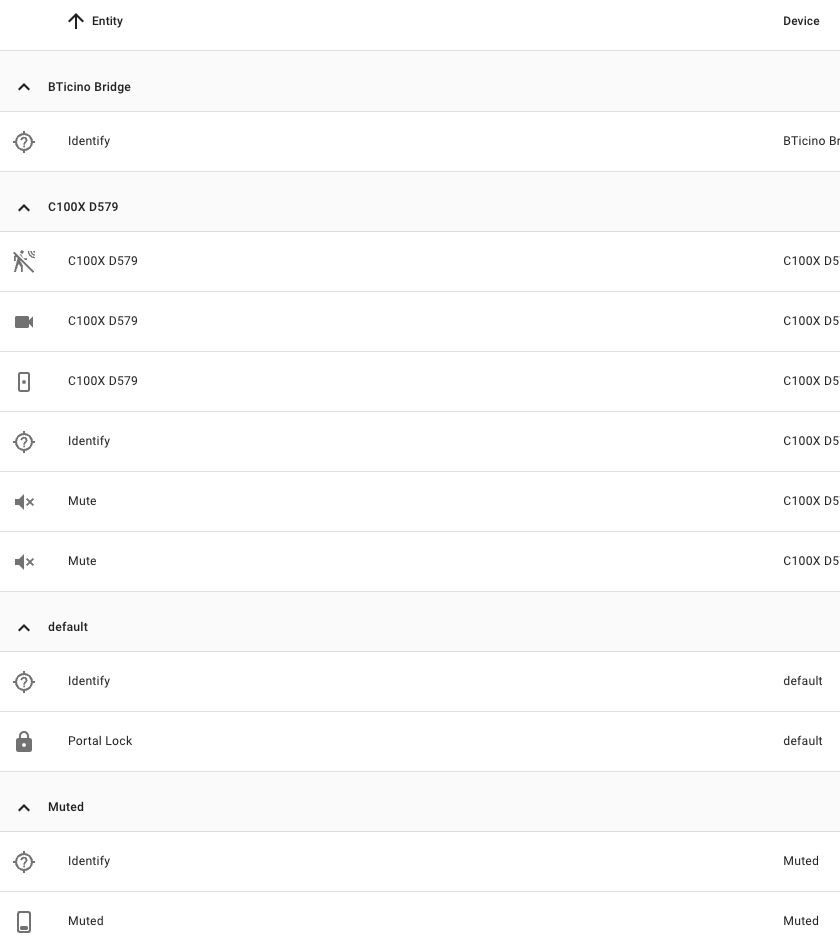
Task: Click the Identify icon under BTicino Bridge
Action: click(x=24, y=141)
